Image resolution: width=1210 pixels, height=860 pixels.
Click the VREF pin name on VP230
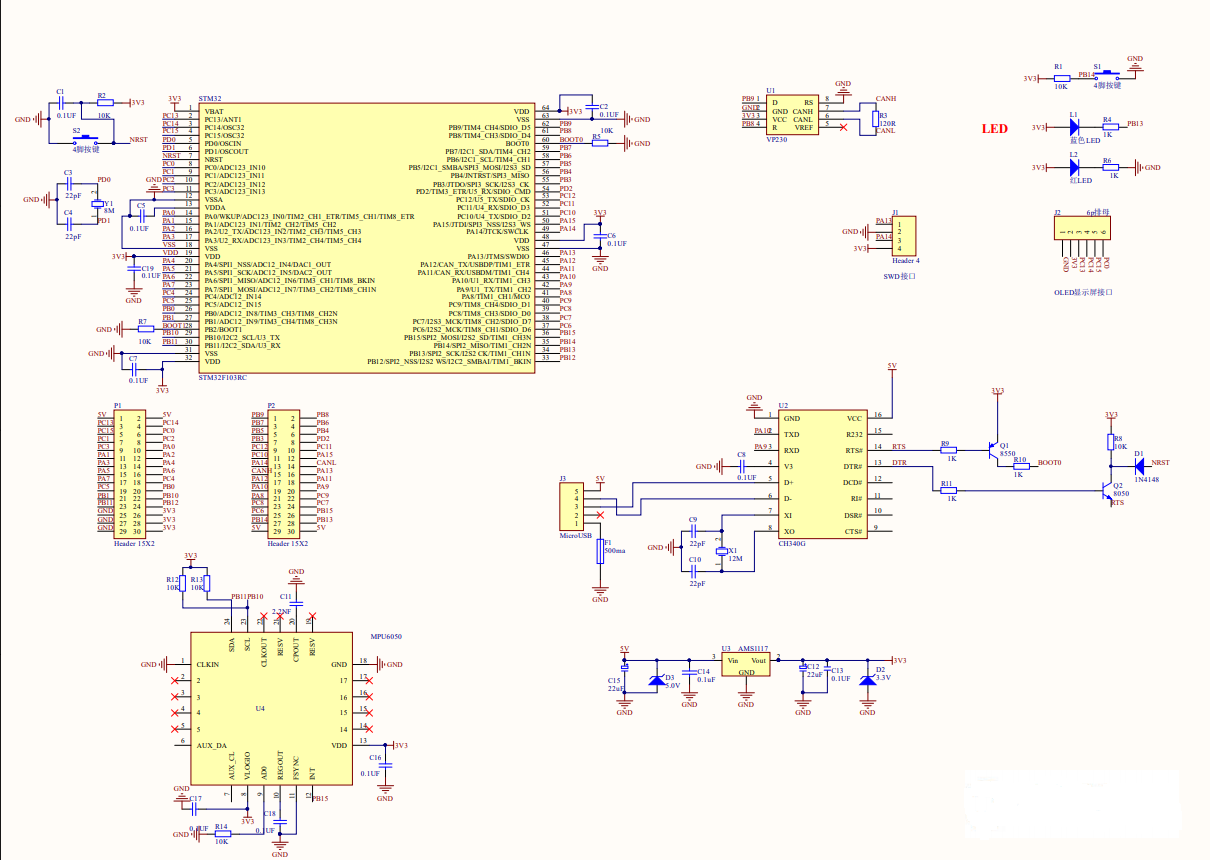pos(804,128)
